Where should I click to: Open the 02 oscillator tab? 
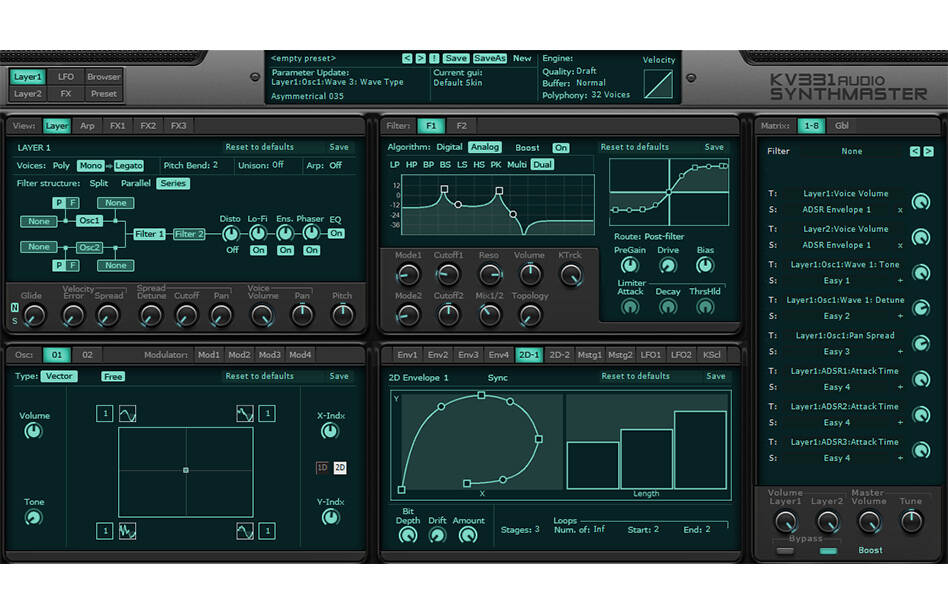pos(87,355)
